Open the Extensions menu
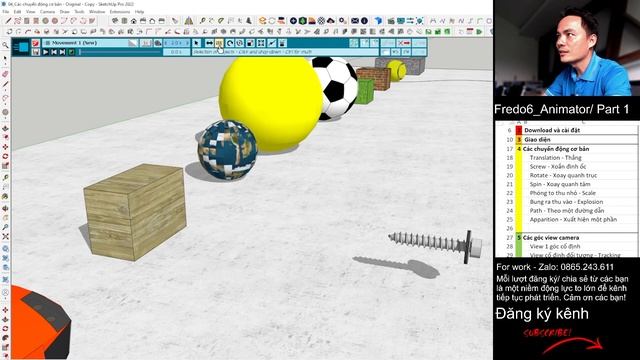Viewport: 640px width, 360px height. pos(120,12)
